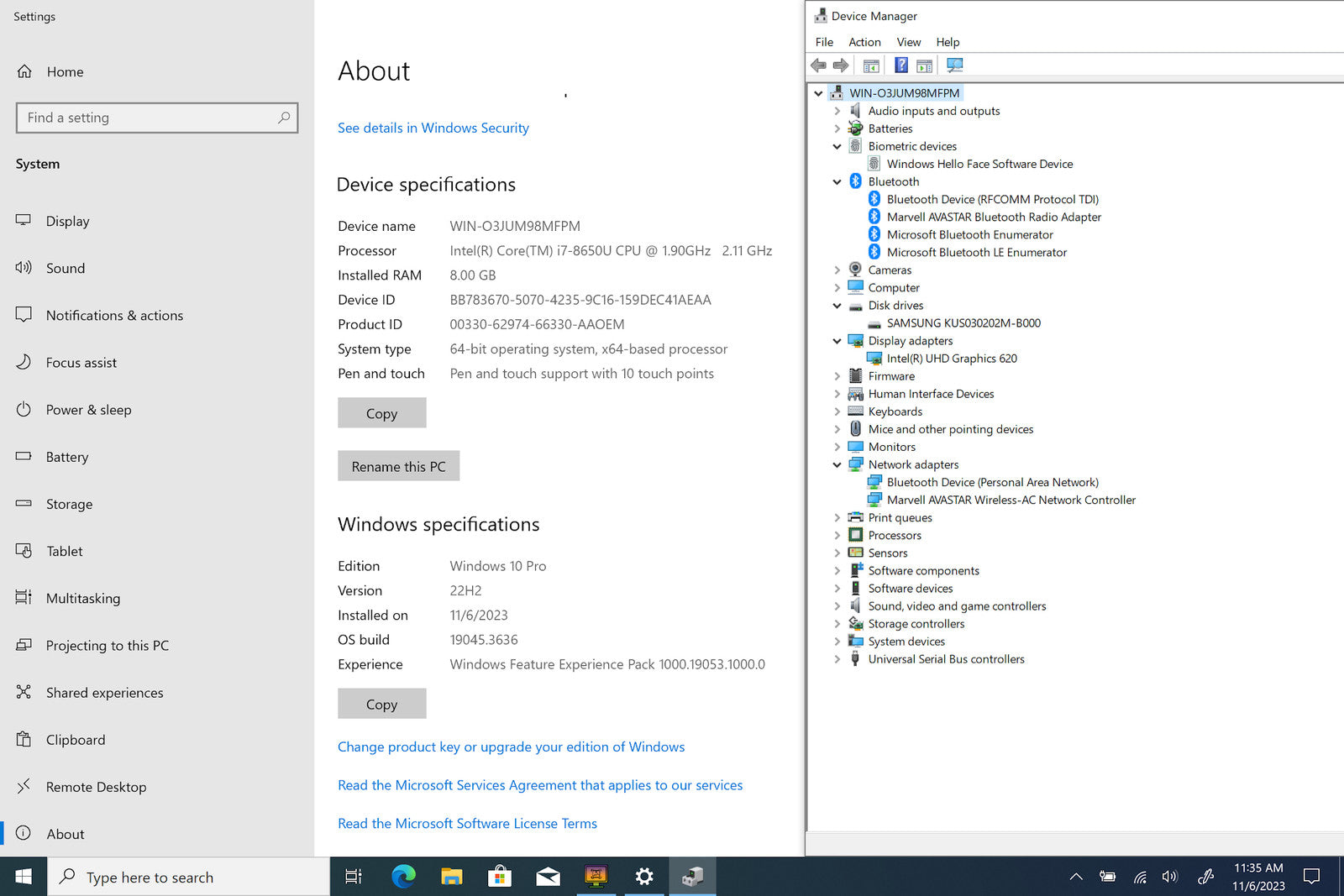This screenshot has width=1344, height=896.
Task: Open Microsoft Services Agreement link
Action: point(540,785)
